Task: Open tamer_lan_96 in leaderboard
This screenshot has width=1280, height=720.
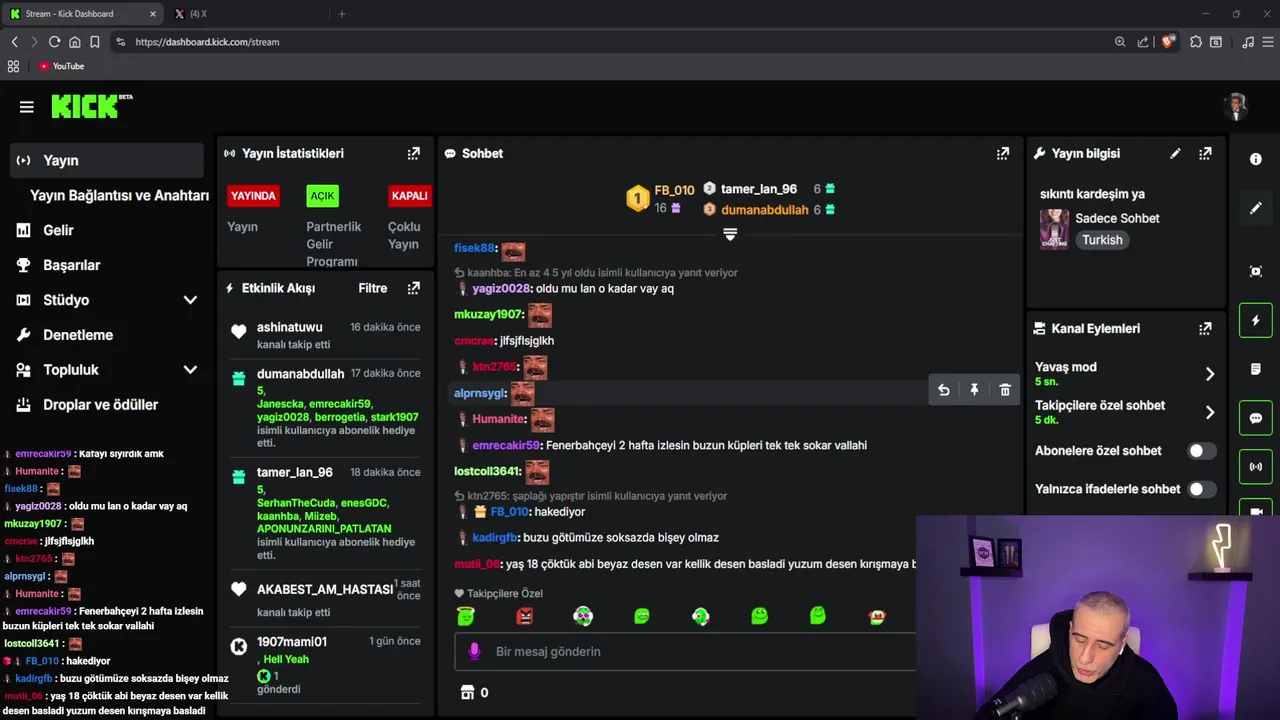Action: pyautogui.click(x=759, y=189)
